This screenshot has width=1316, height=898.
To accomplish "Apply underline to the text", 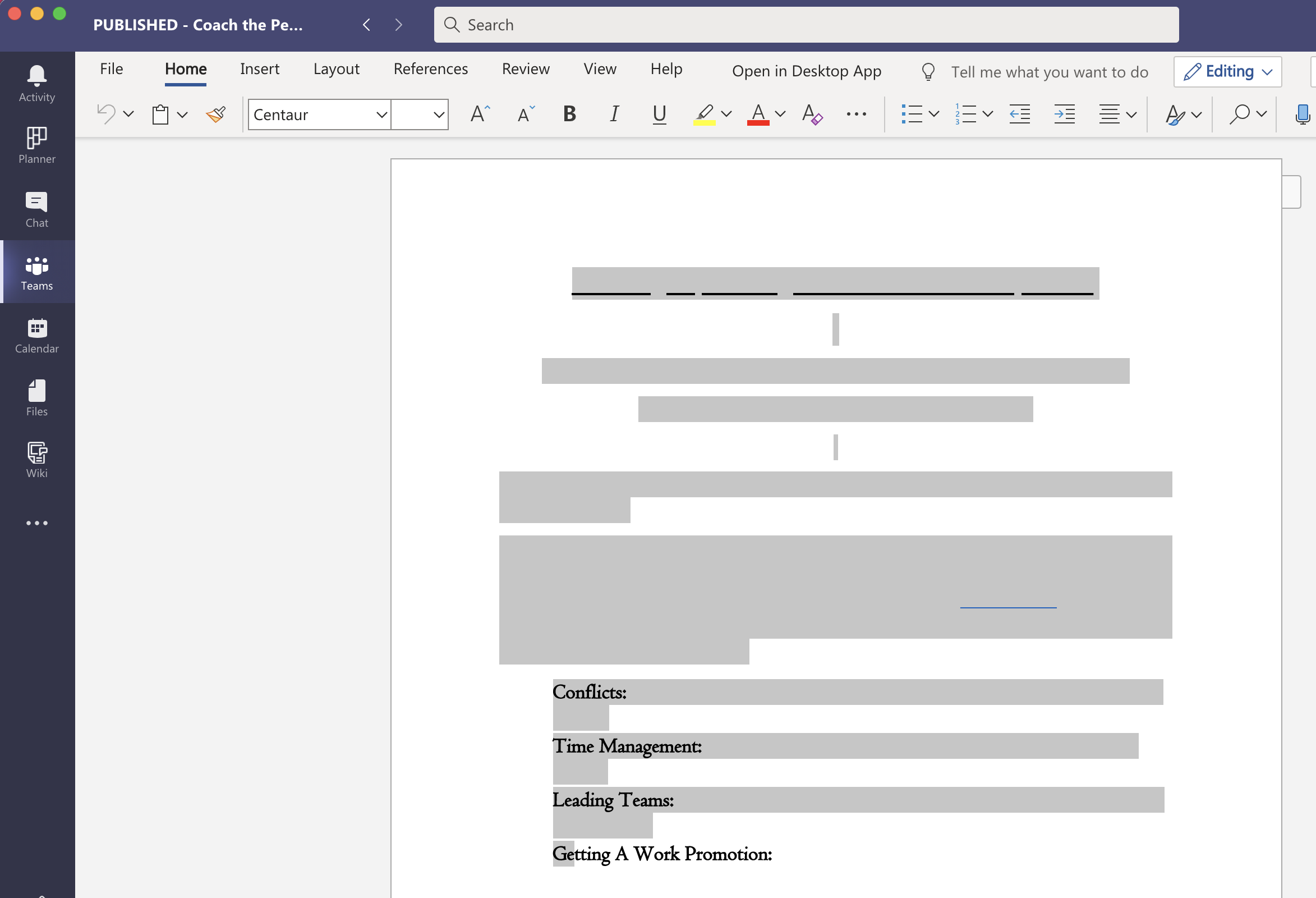I will (x=659, y=114).
